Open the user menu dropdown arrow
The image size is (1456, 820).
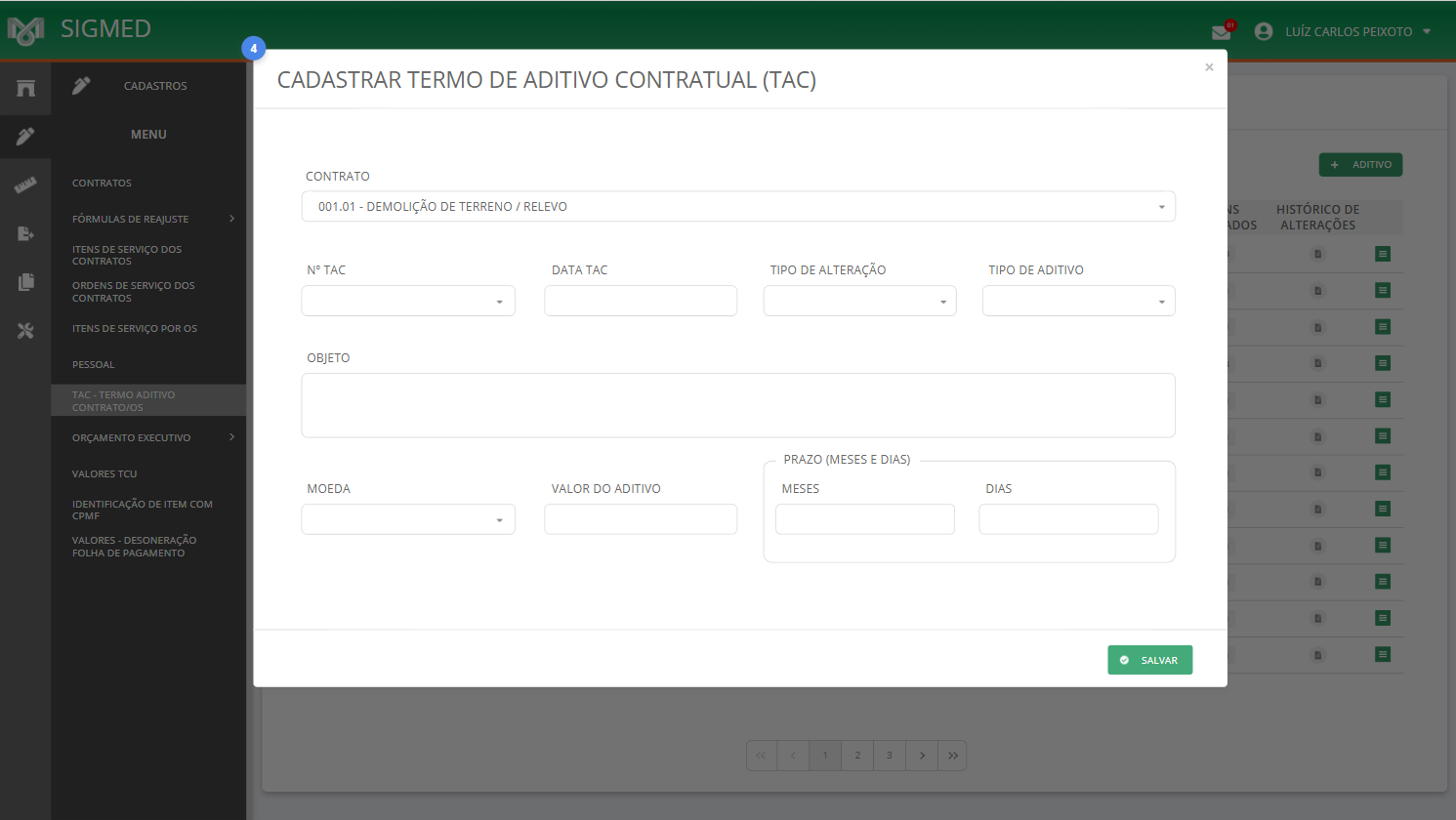pos(1427,31)
